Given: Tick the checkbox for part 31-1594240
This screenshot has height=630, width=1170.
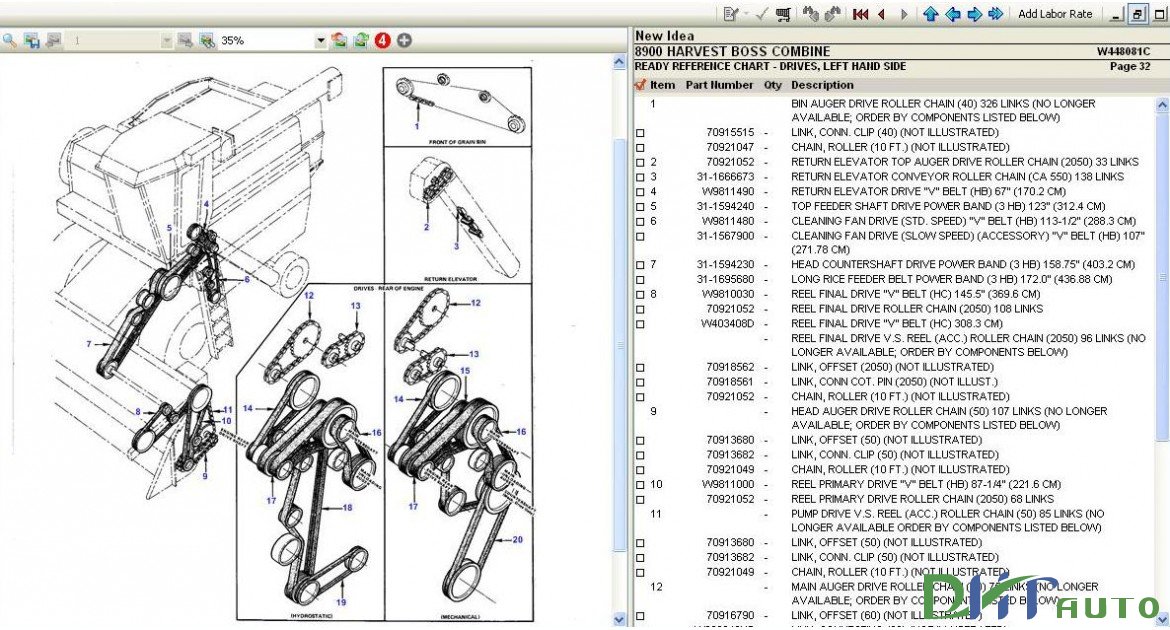Looking at the screenshot, I should (640, 207).
